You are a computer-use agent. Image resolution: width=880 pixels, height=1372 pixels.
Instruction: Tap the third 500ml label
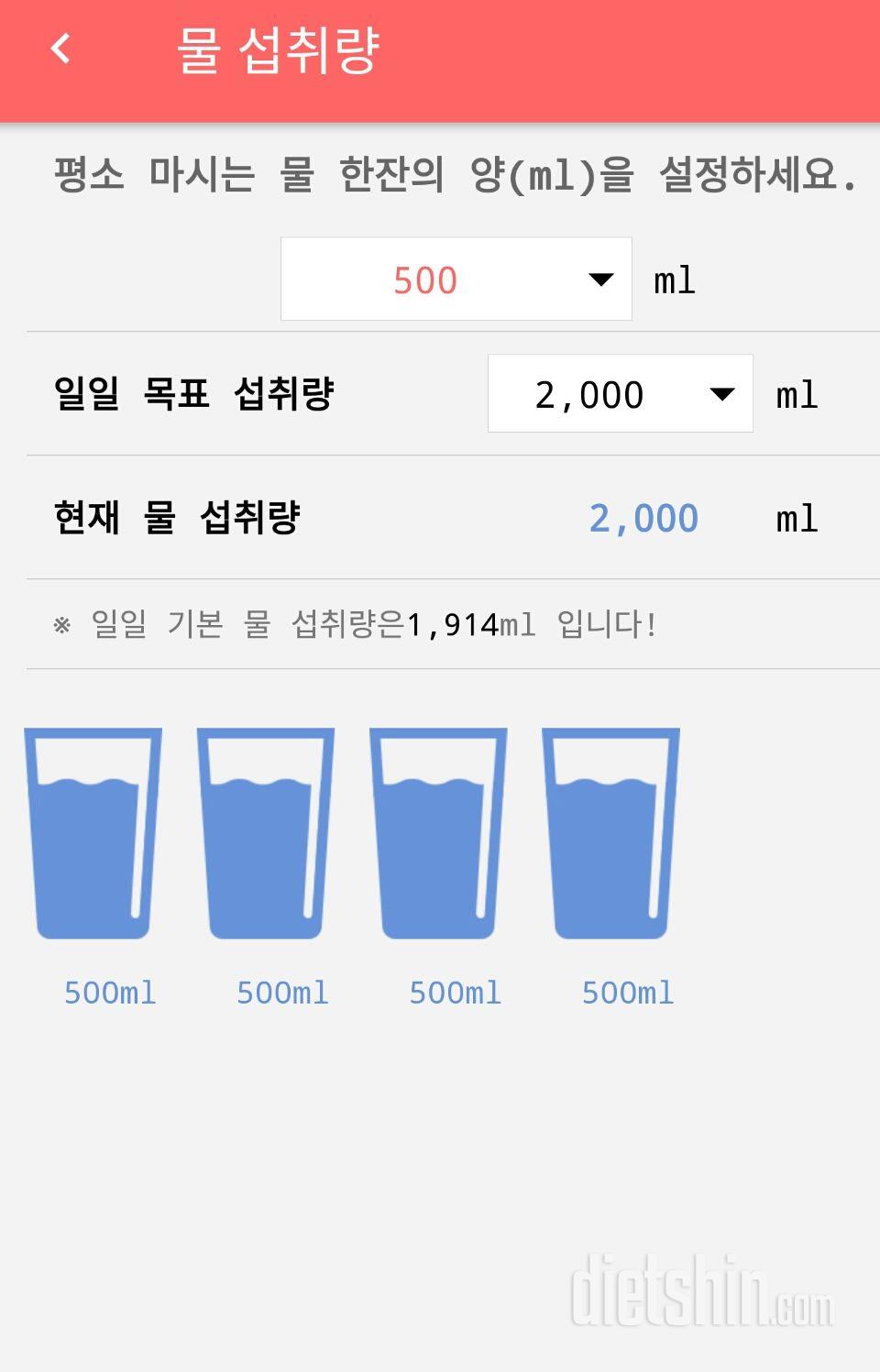tap(456, 993)
